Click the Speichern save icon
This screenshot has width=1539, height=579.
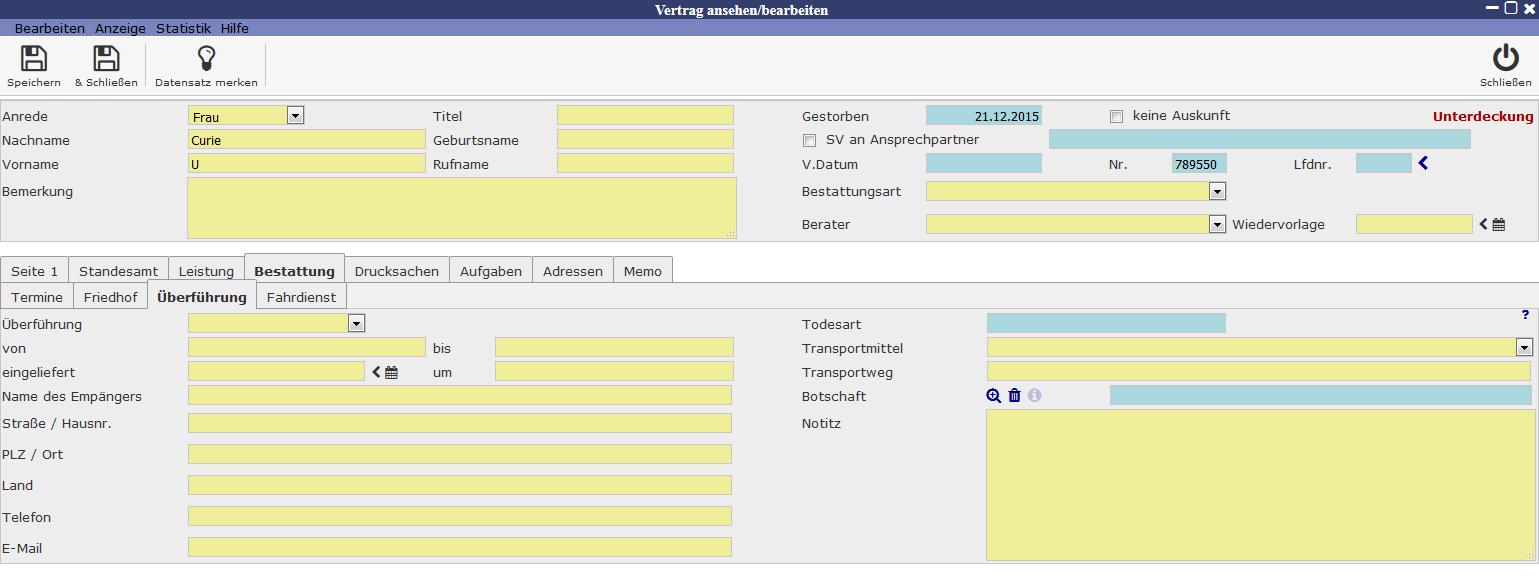point(34,59)
